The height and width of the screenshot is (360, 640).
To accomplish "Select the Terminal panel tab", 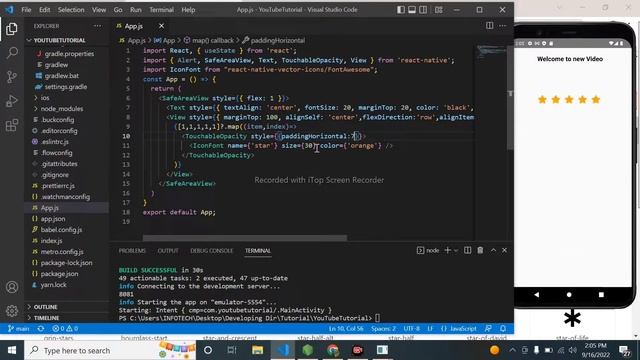I will [x=258, y=251].
